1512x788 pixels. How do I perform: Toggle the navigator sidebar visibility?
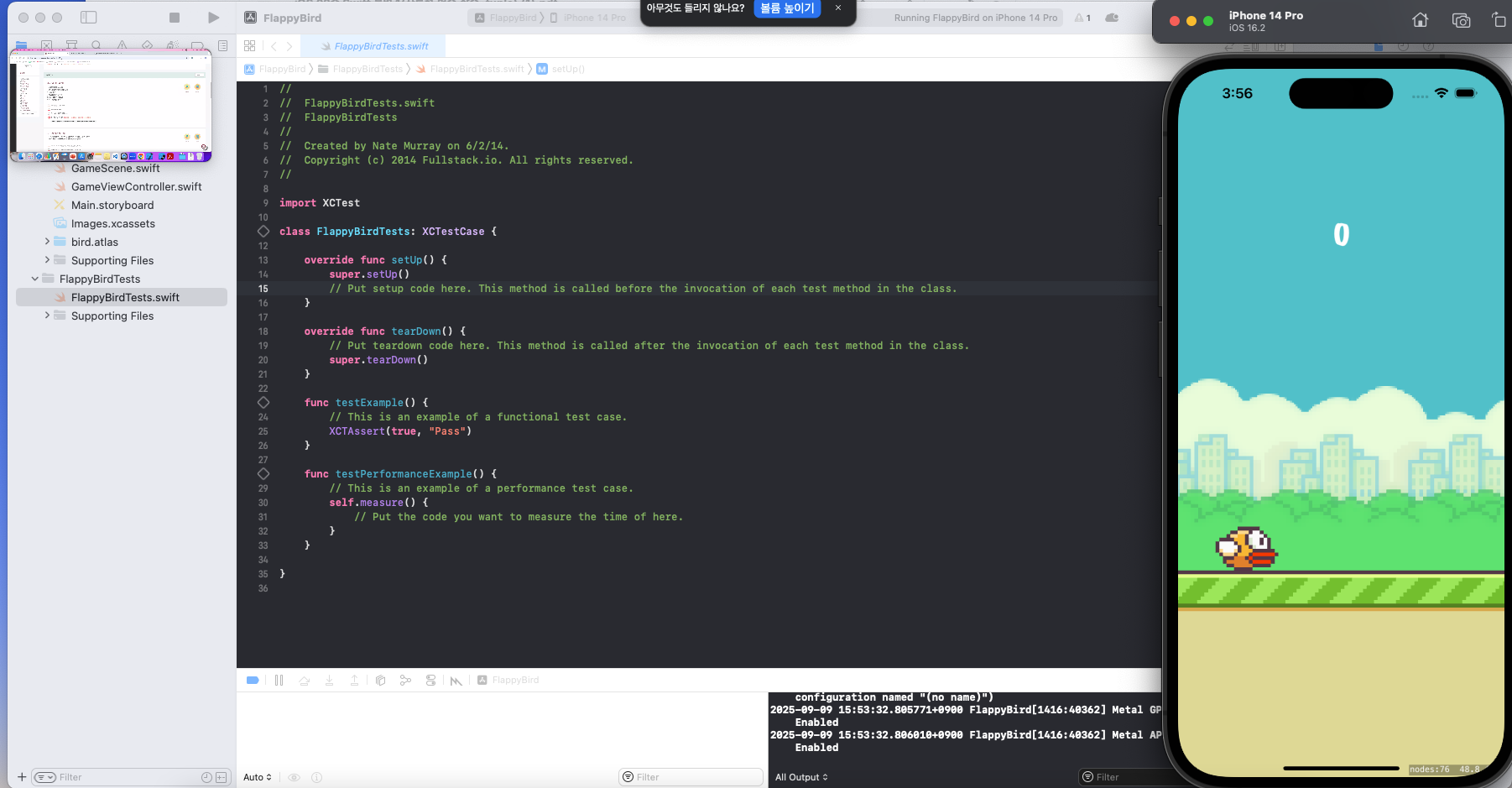point(89,18)
